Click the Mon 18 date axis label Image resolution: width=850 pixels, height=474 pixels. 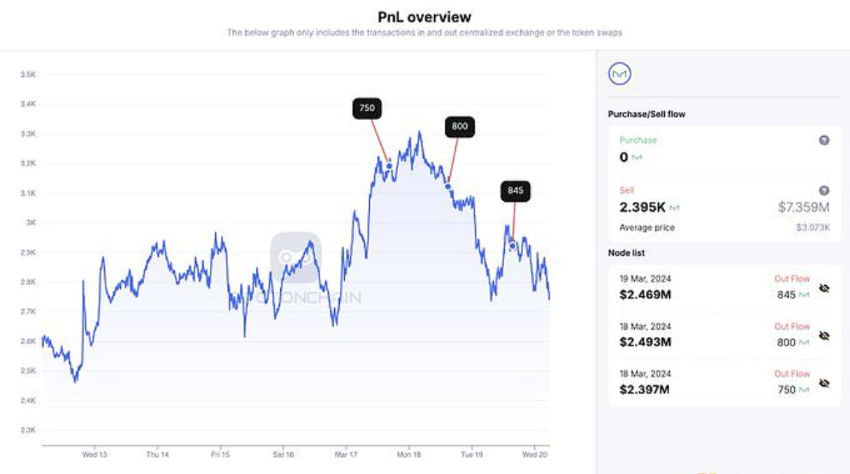pos(408,453)
